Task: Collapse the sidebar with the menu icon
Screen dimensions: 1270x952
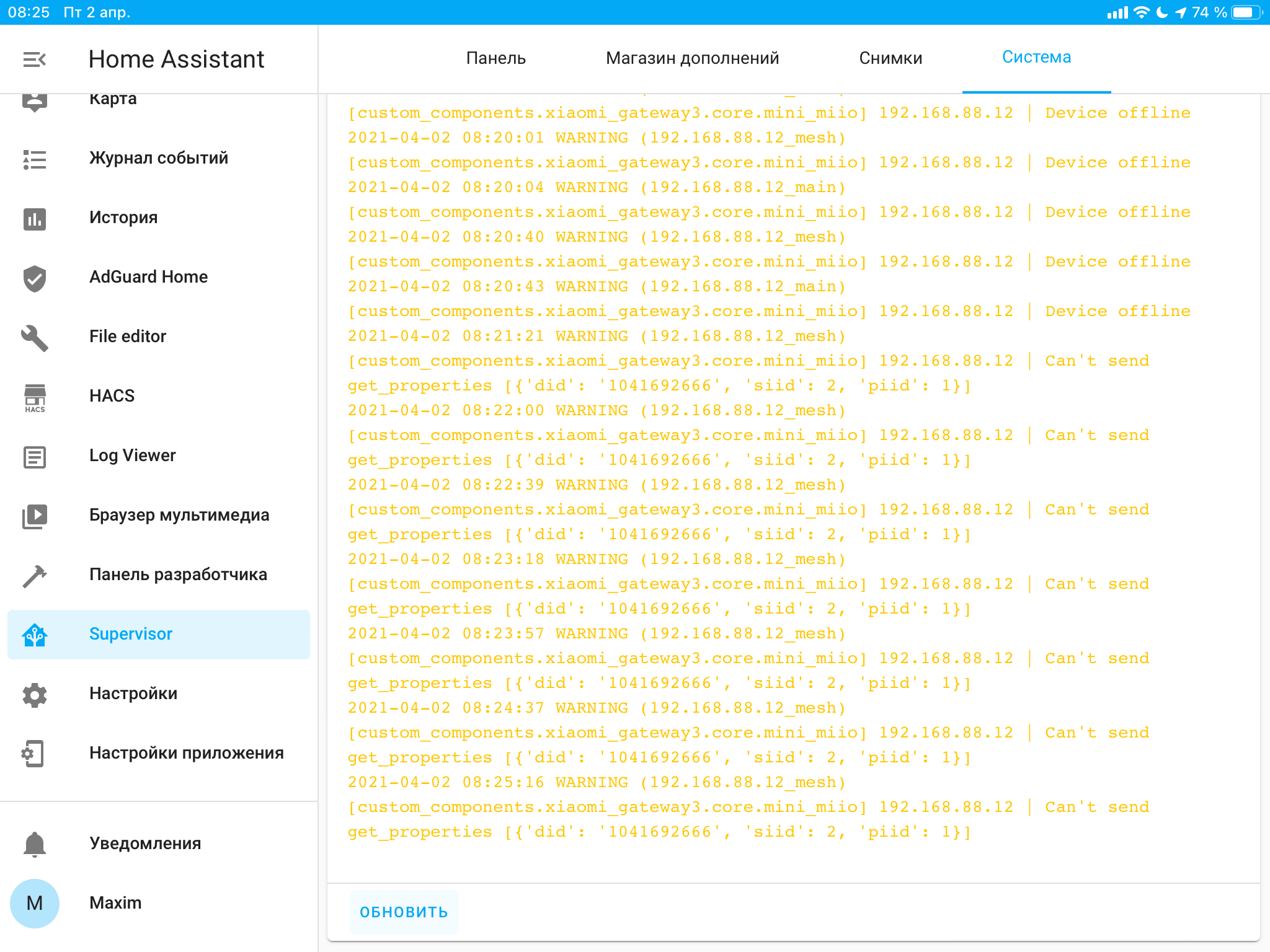Action: 35,59
